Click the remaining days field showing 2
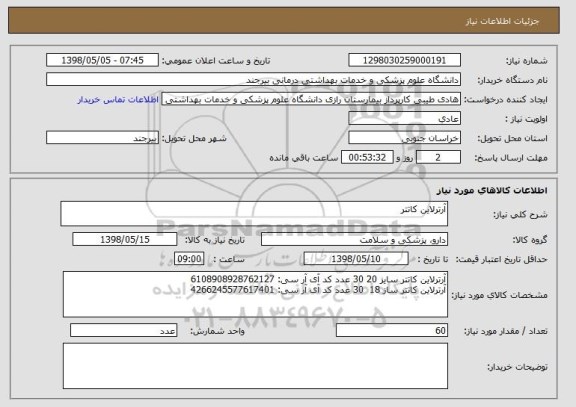 tap(438, 158)
